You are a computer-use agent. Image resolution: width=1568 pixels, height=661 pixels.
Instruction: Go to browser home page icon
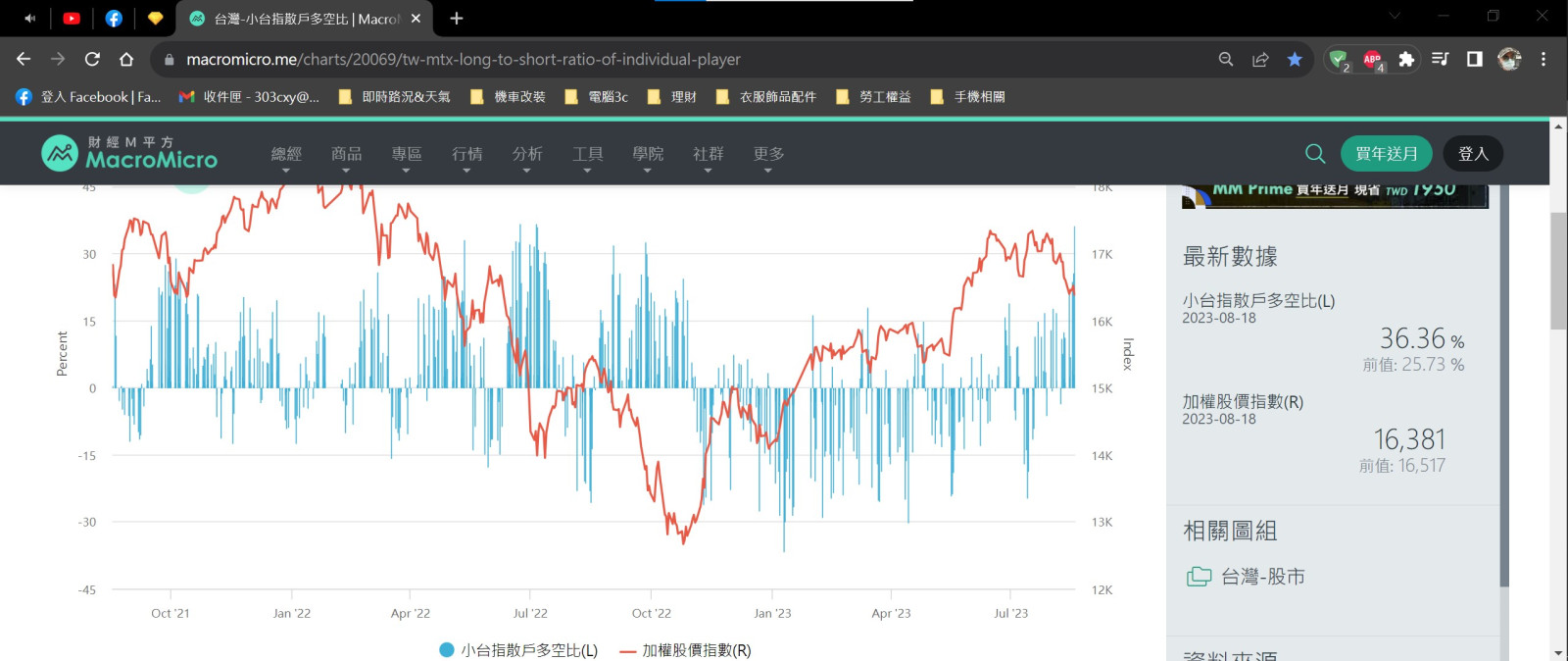tap(126, 60)
